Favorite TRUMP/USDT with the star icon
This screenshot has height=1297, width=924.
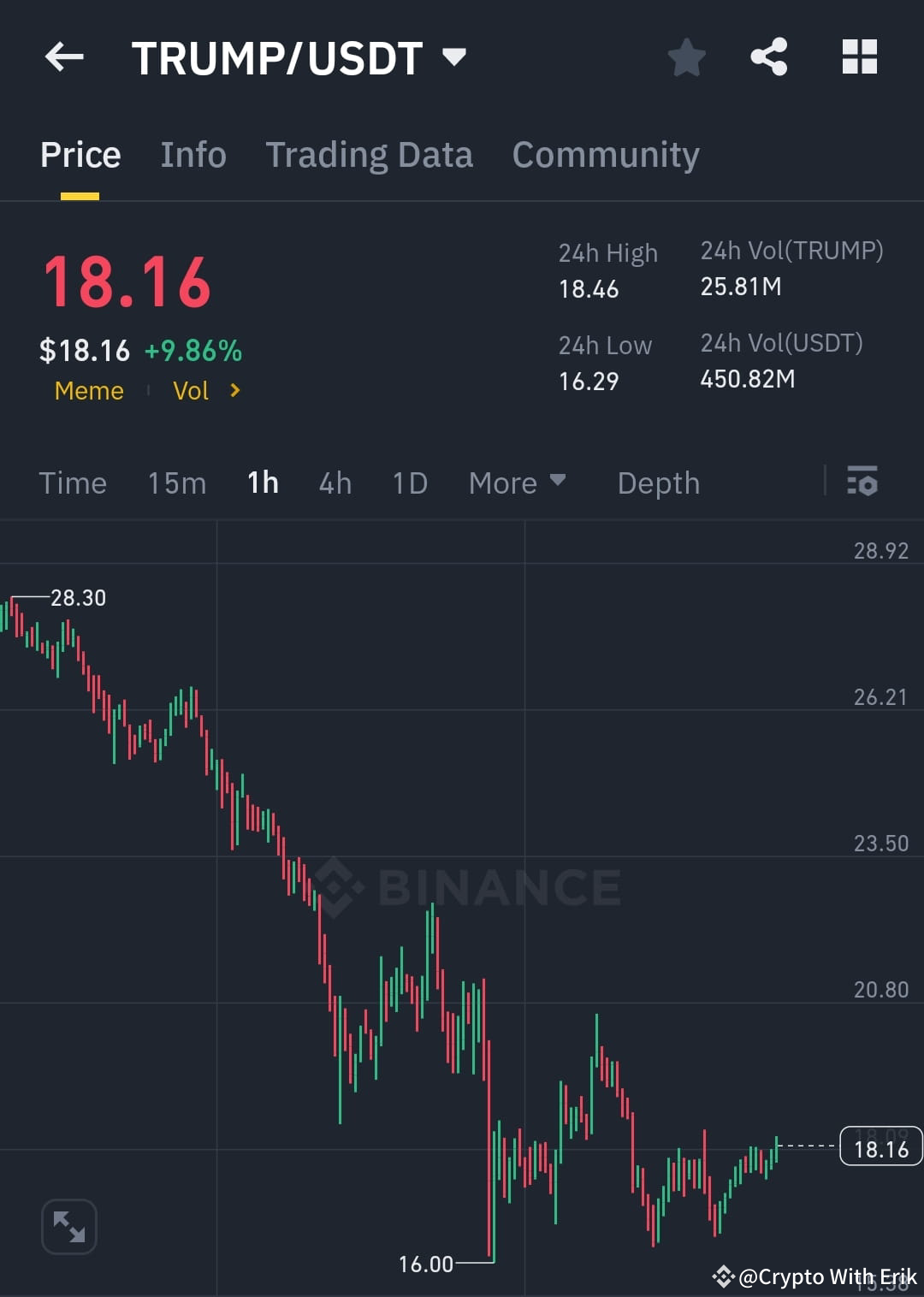tap(686, 56)
